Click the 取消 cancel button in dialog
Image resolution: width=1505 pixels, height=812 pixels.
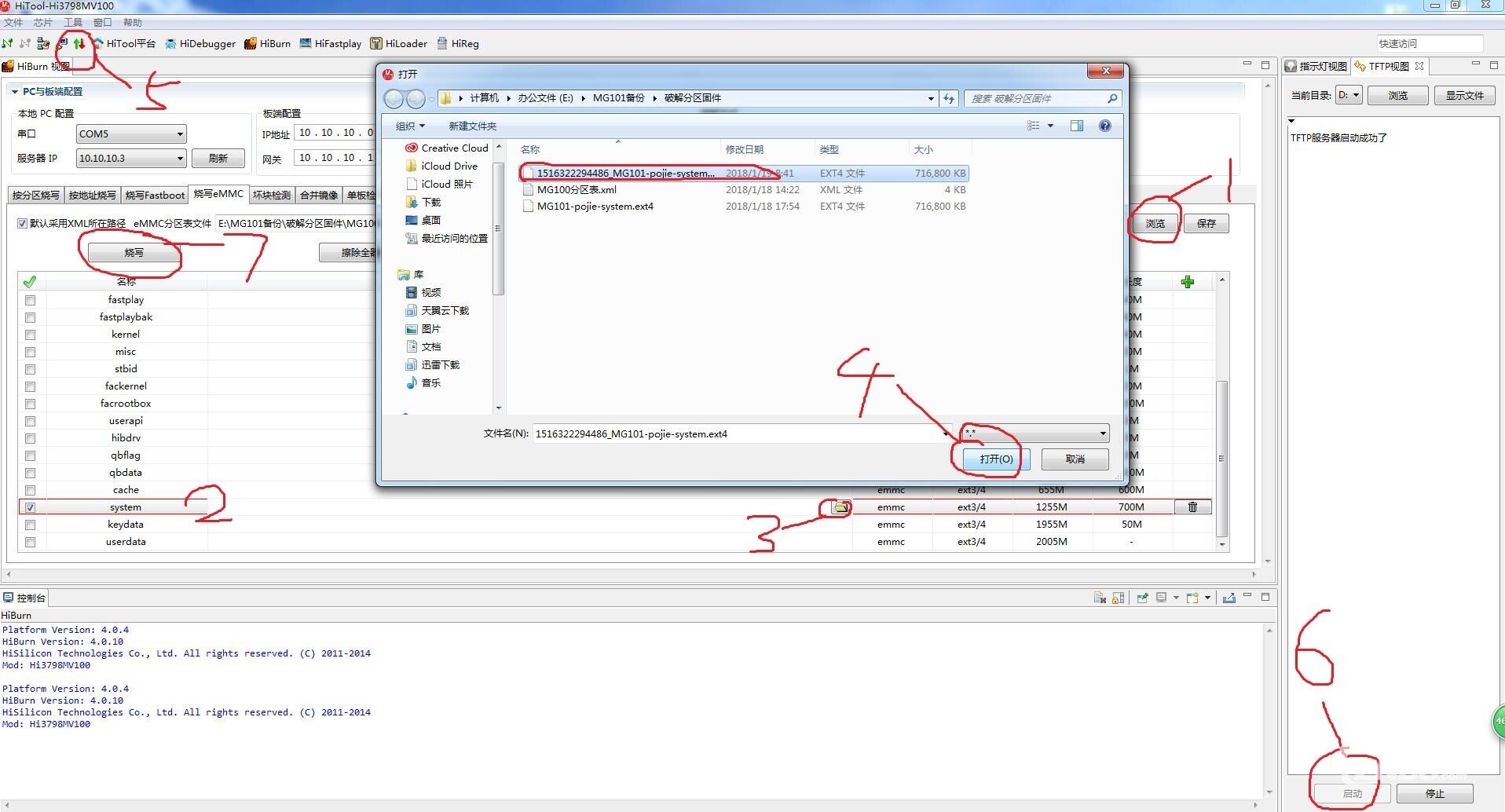click(1075, 459)
